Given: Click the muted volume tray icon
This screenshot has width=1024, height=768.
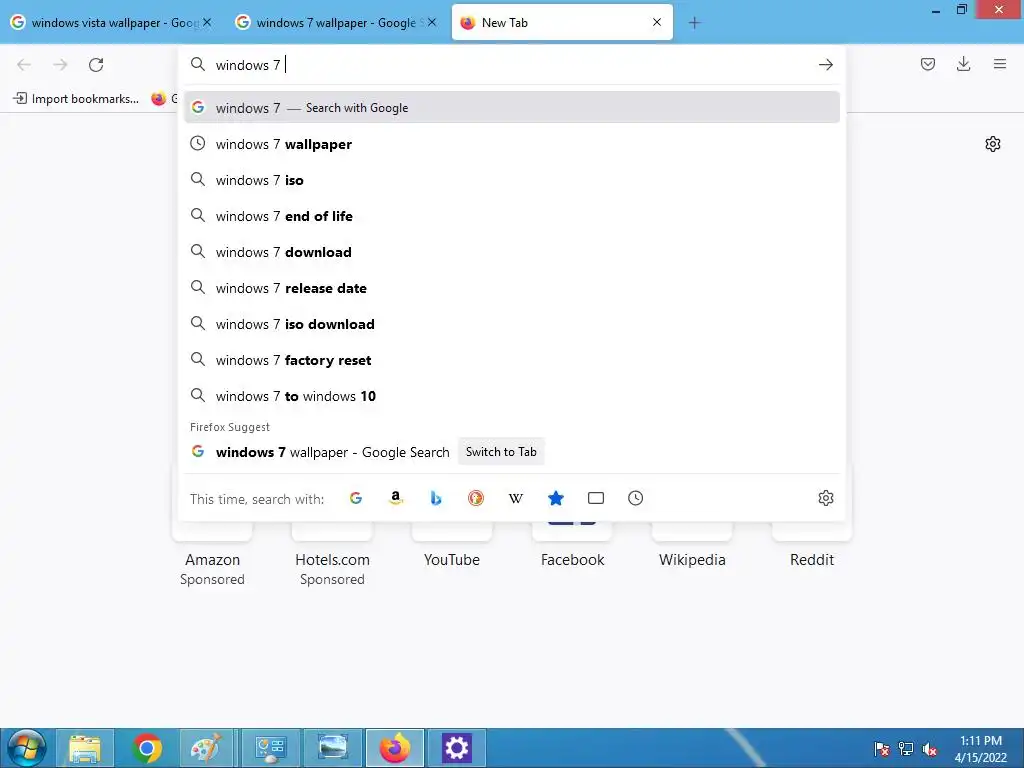Looking at the screenshot, I should (929, 748).
